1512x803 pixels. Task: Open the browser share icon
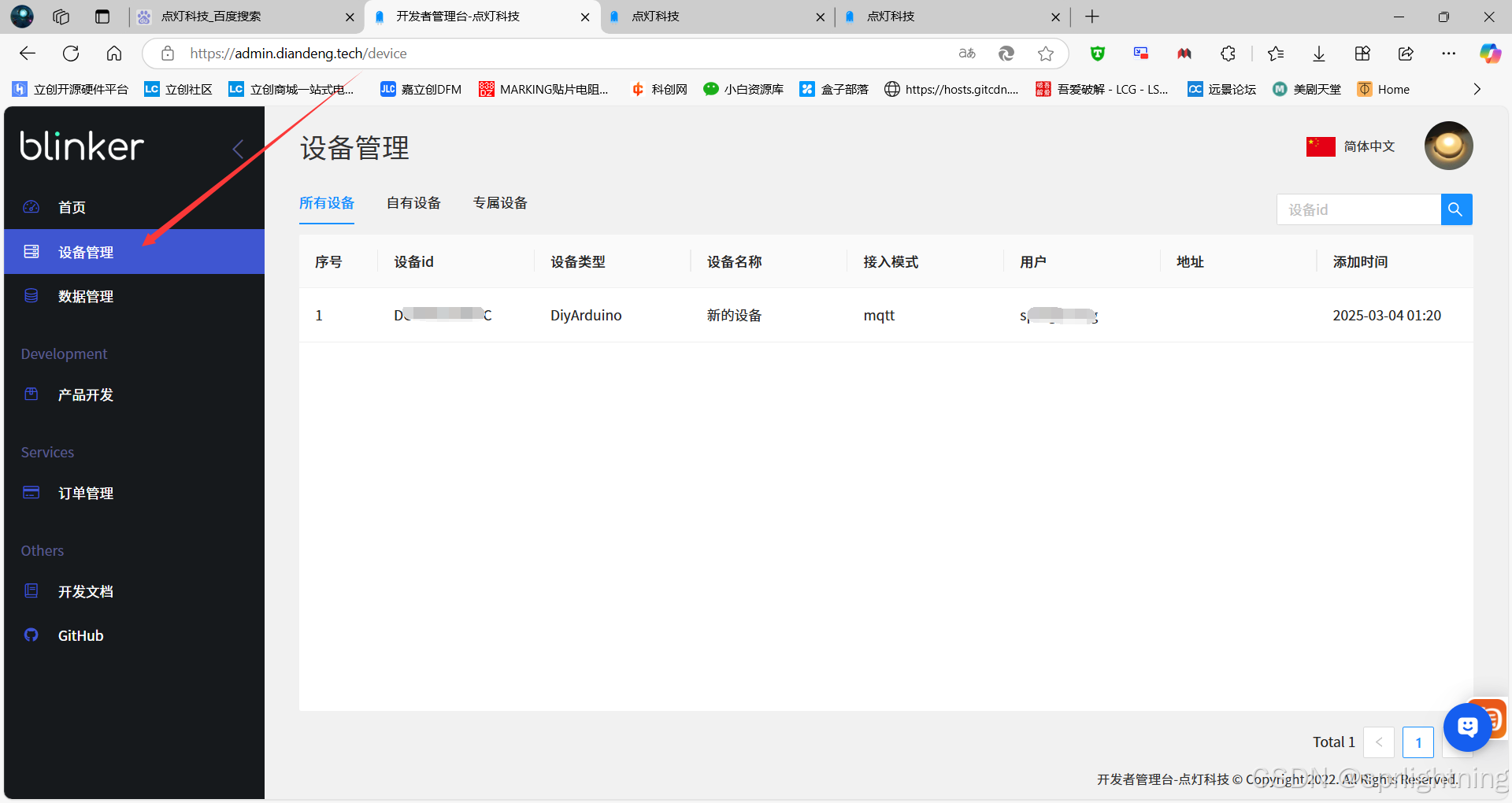pos(1406,53)
